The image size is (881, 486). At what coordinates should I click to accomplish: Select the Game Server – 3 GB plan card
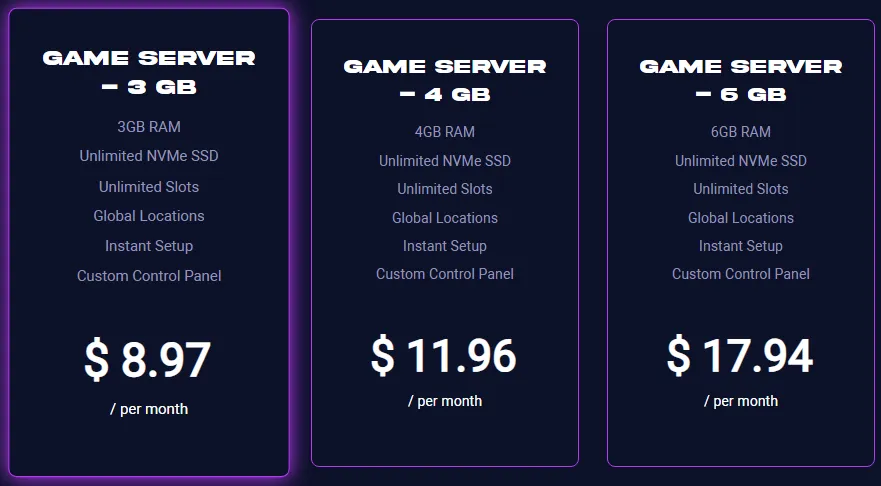[149, 243]
